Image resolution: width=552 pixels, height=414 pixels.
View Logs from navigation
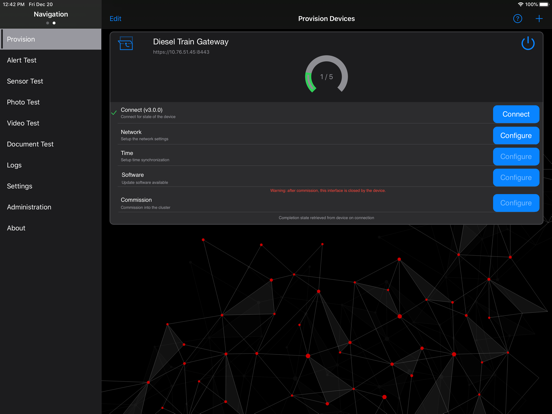point(51,165)
